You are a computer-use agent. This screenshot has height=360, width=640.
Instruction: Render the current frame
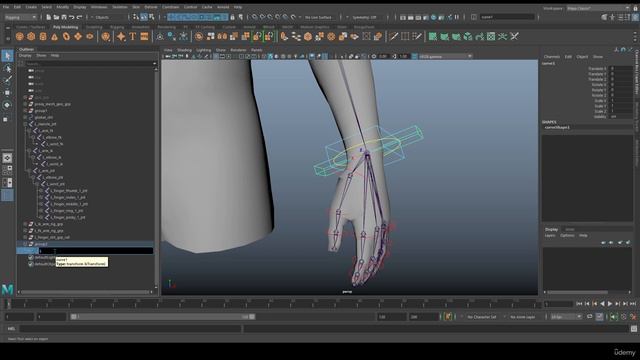click(410, 17)
